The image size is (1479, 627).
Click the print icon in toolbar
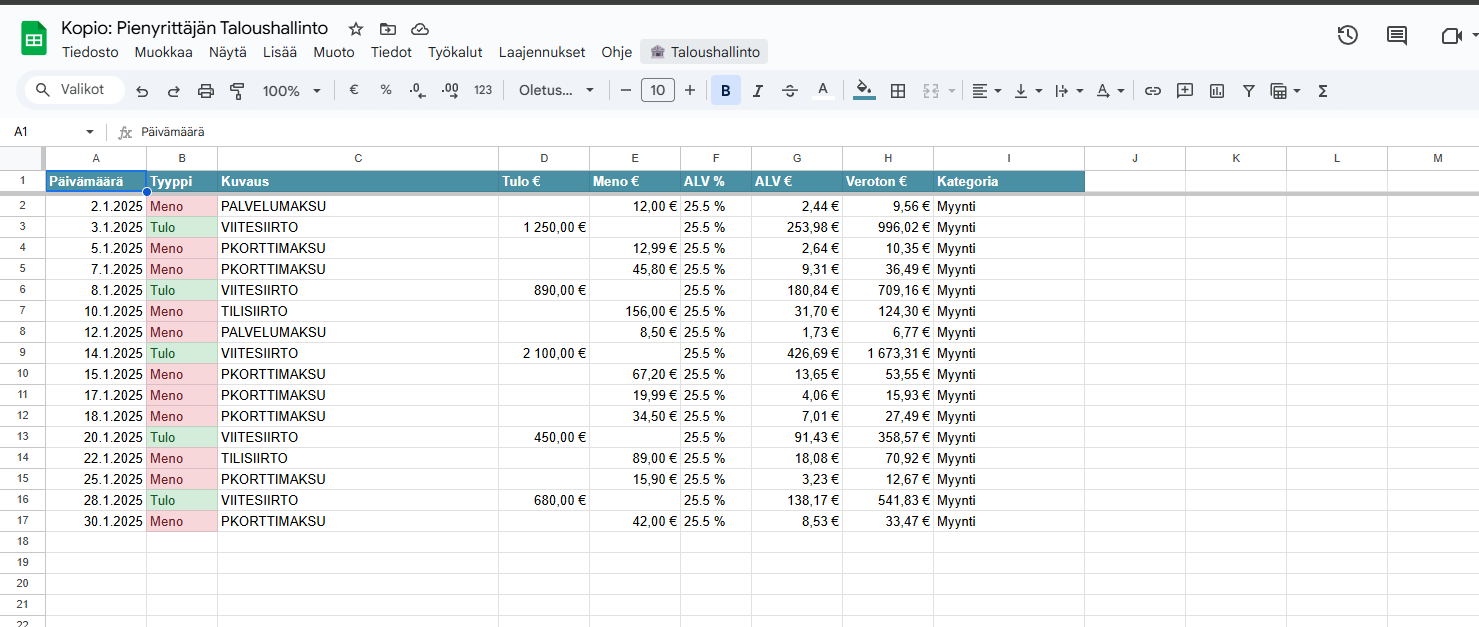[x=206, y=91]
